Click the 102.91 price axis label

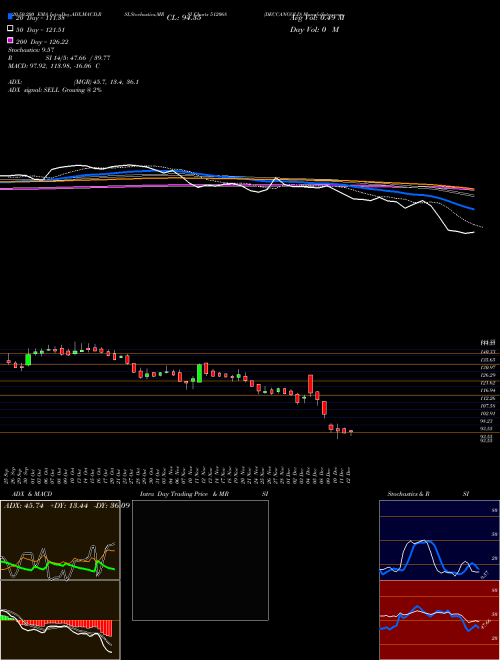(x=489, y=413)
